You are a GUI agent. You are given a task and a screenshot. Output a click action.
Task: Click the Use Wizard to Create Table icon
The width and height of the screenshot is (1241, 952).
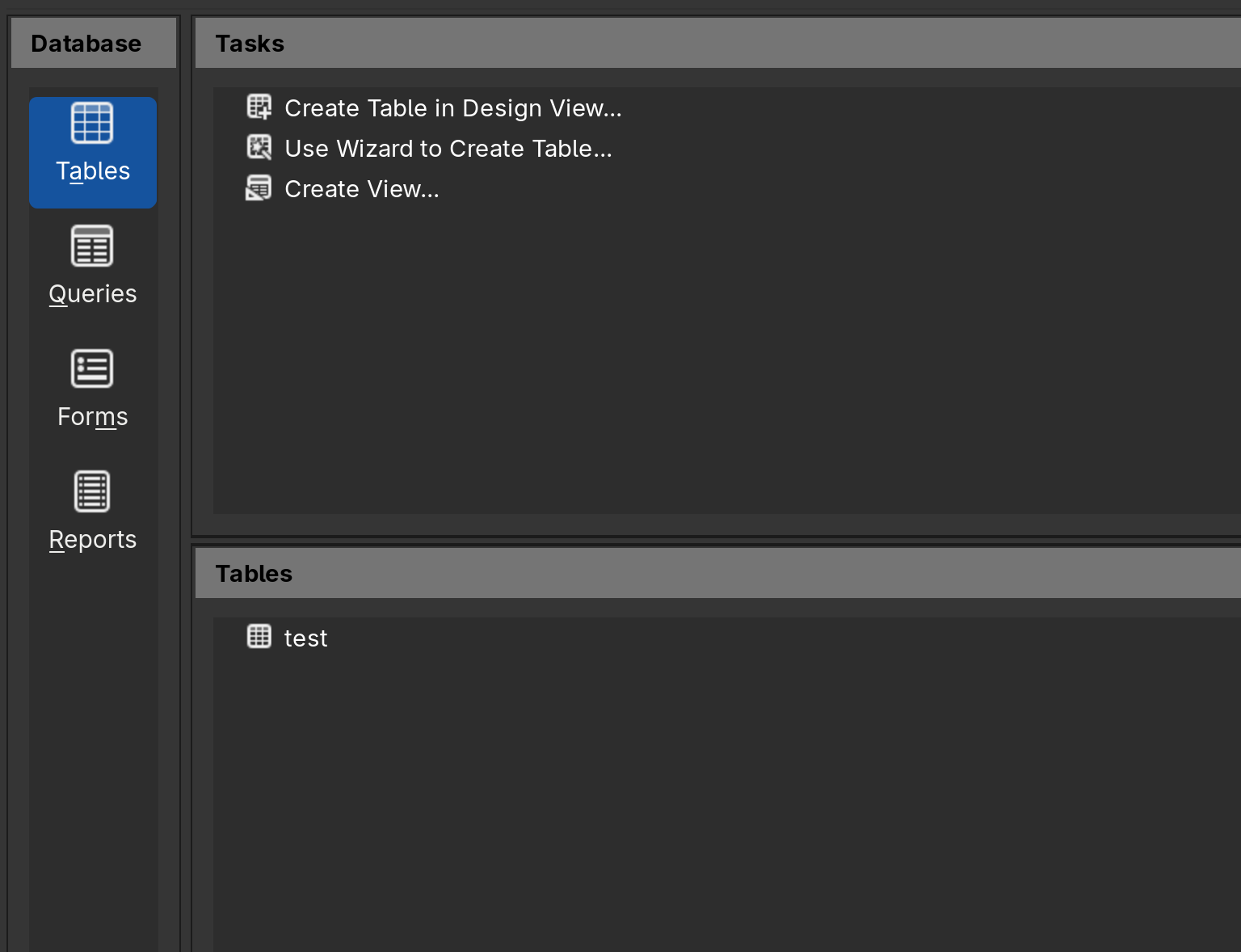tap(259, 148)
